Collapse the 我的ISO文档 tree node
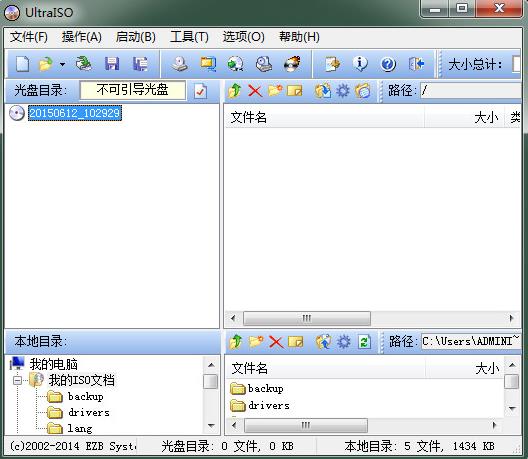The image size is (528, 459). [x=17, y=380]
